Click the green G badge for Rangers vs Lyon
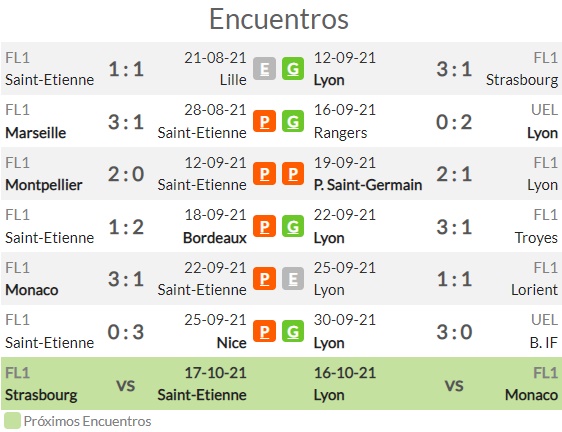 [x=293, y=121]
